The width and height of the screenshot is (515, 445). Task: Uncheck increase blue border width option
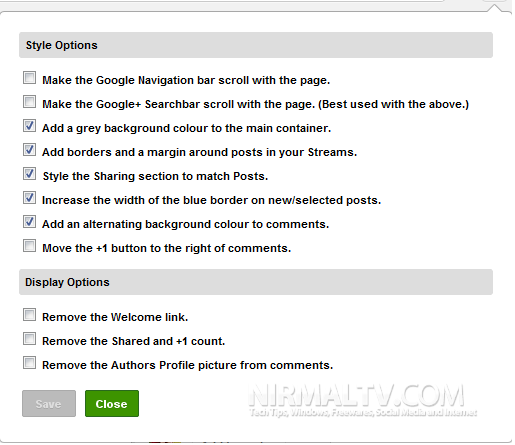[29, 198]
